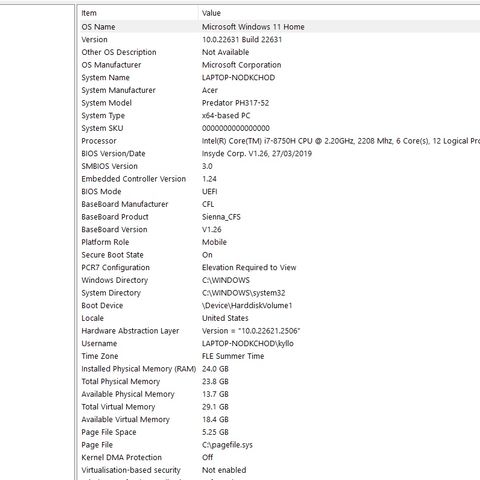Select the Version row
Image resolution: width=480 pixels, height=480 pixels.
click(x=279, y=39)
